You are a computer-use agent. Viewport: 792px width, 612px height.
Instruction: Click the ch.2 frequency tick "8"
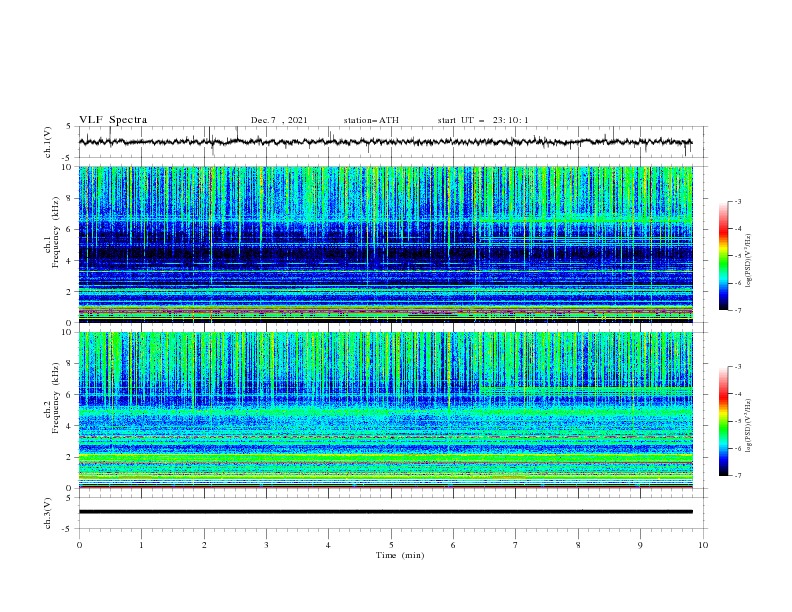69,364
